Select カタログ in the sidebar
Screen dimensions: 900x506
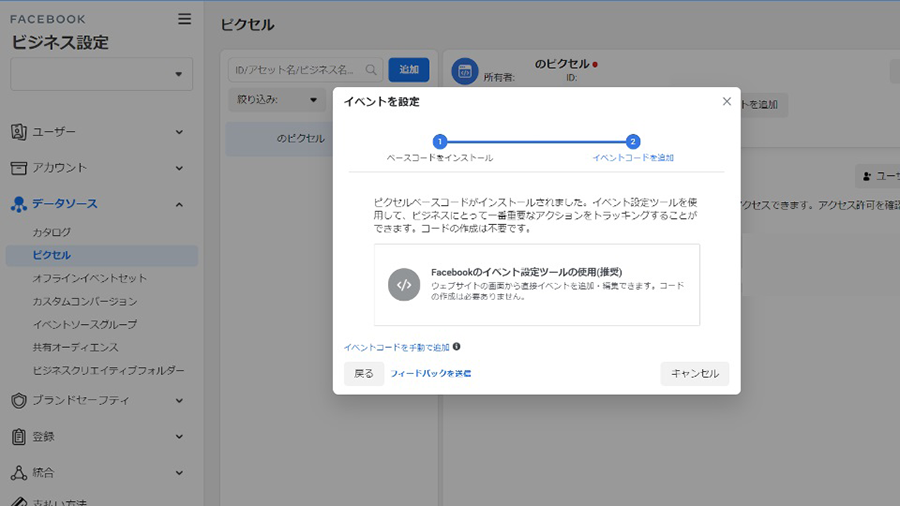pos(52,232)
